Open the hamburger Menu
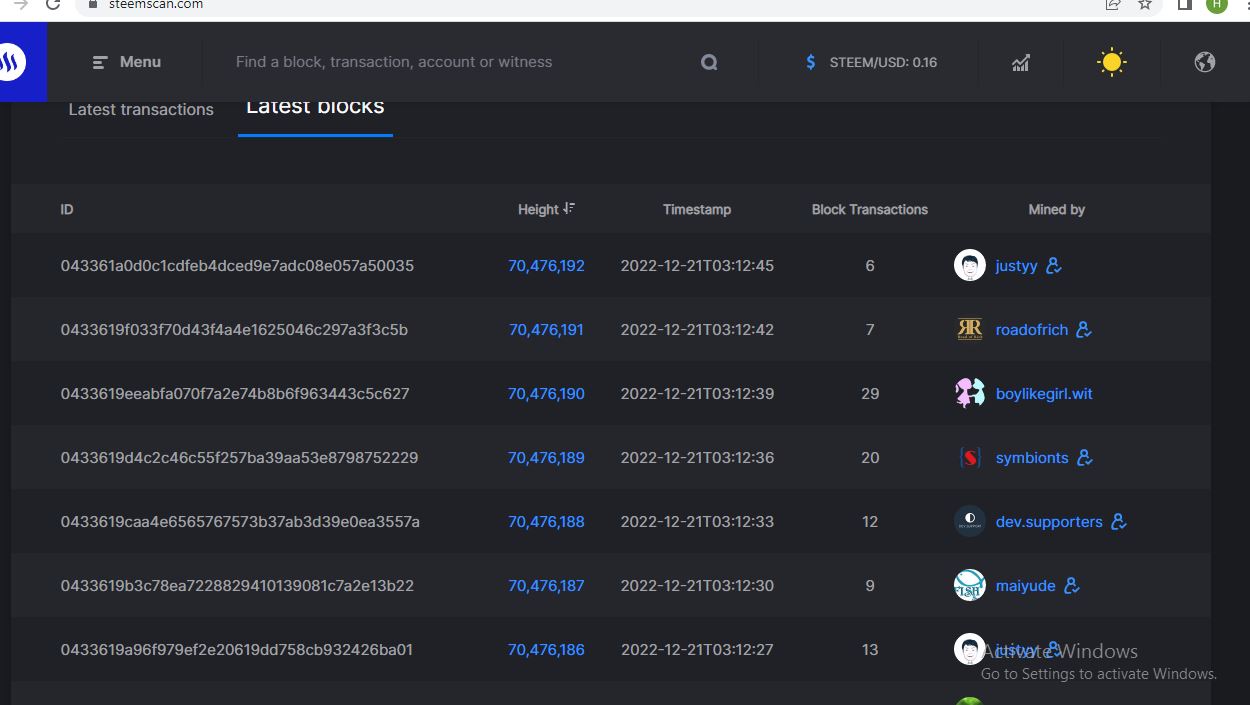1250x705 pixels. point(126,62)
